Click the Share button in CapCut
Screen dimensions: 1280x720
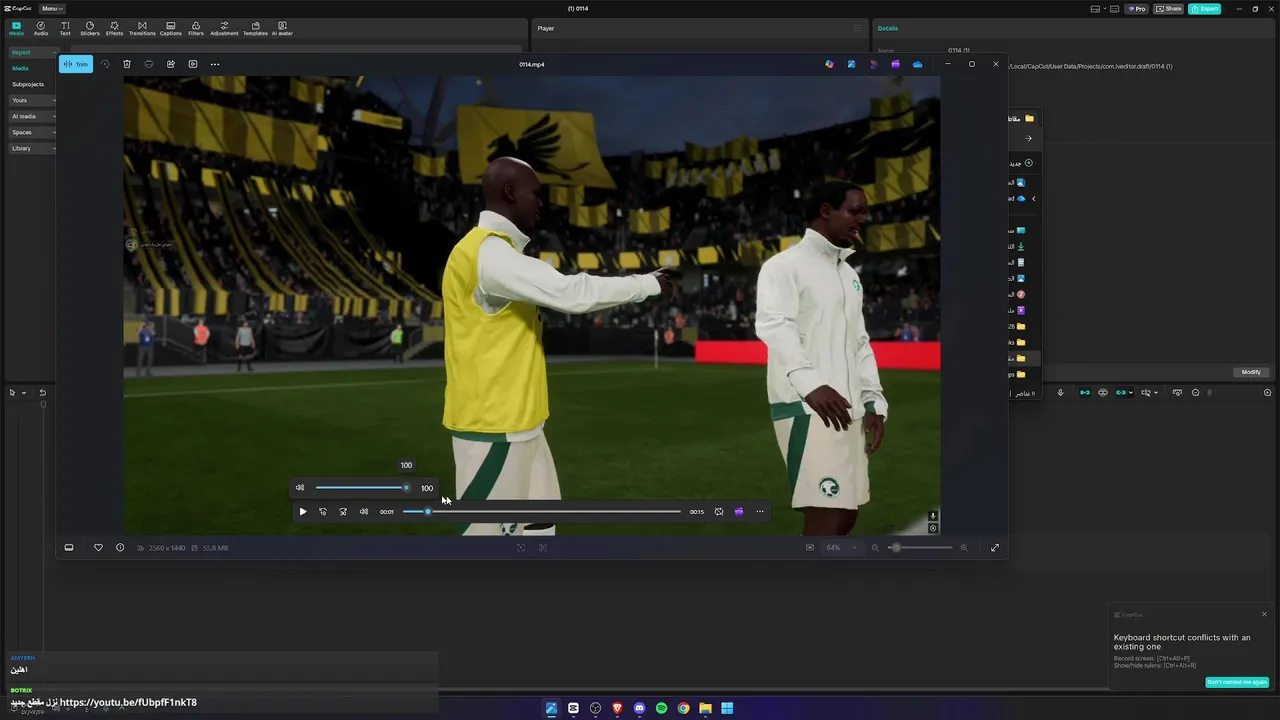1169,8
